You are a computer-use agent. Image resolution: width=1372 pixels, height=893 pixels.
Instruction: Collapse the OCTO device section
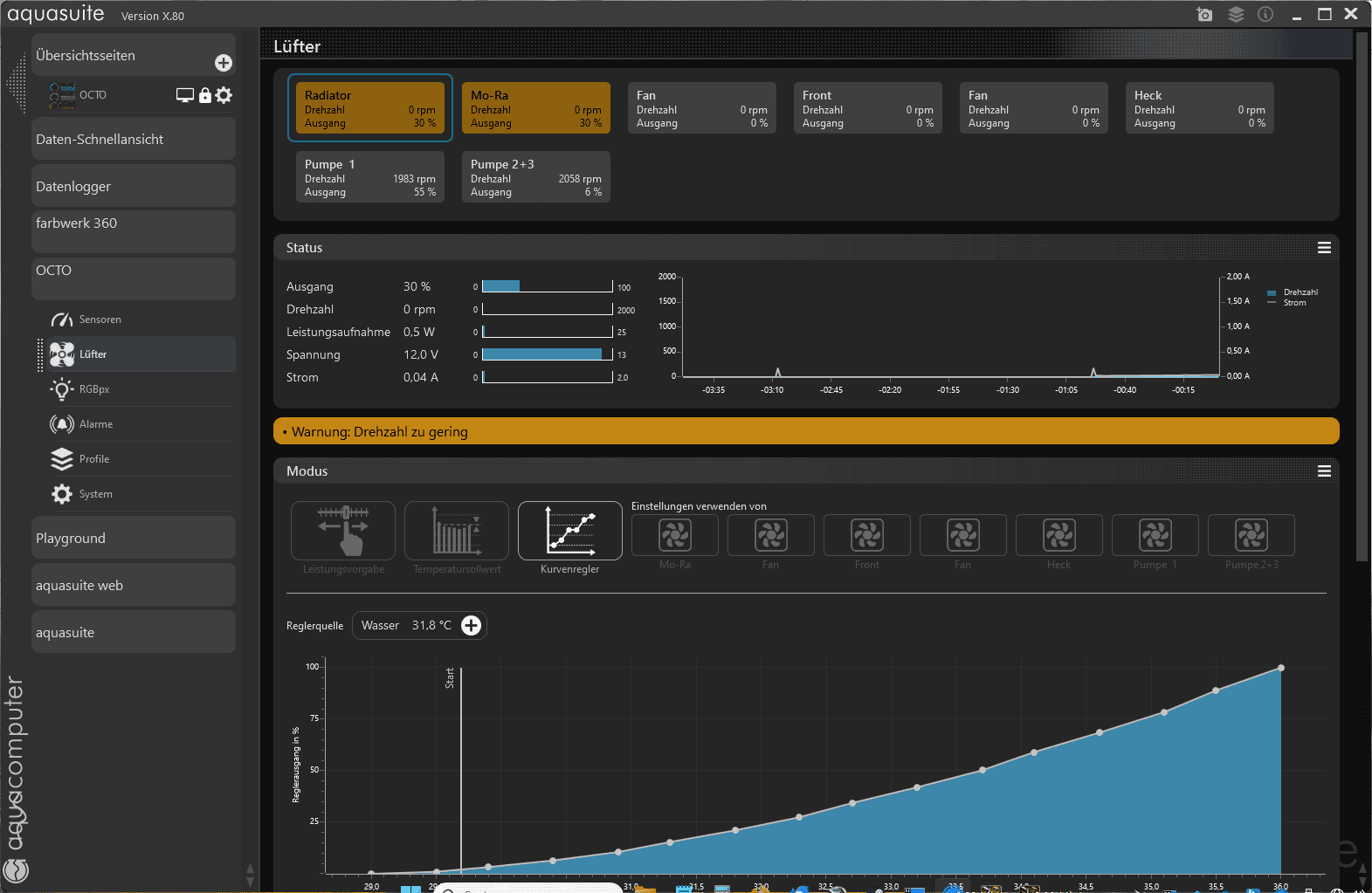point(134,278)
